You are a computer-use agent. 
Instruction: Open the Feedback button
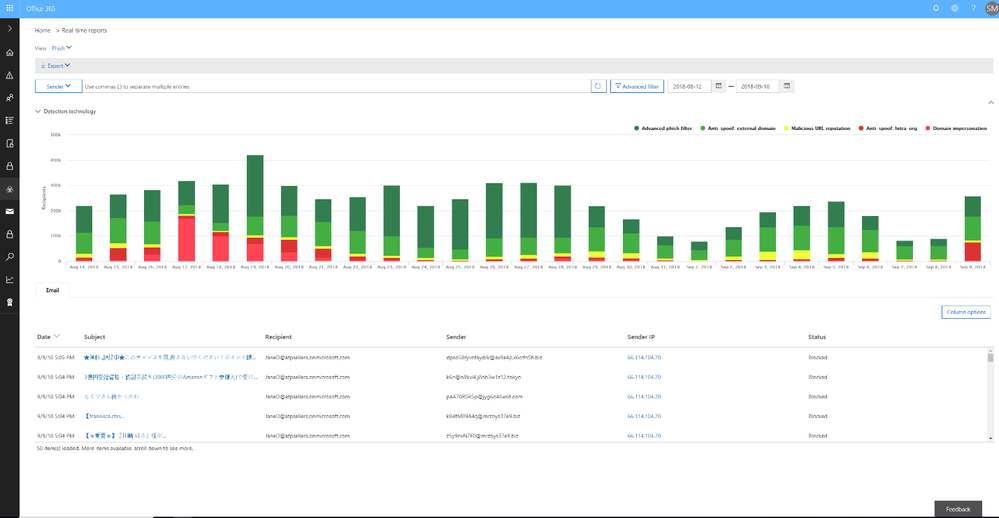coord(958,509)
